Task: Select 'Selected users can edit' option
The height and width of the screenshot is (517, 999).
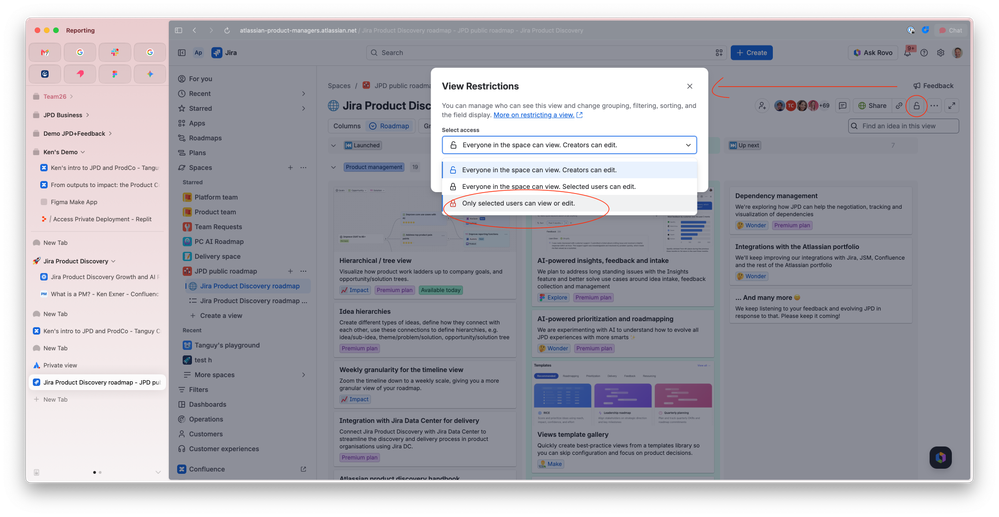Action: tap(570, 187)
